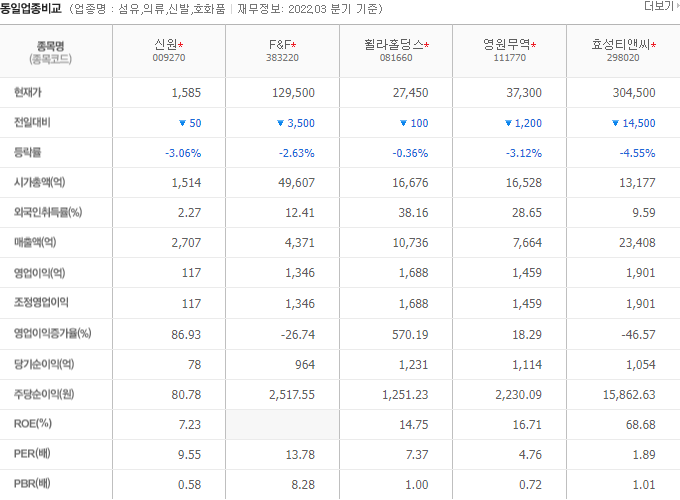680x500 pixels.
Task: Click the 당기순이익(억) row label
Action: click(44, 364)
